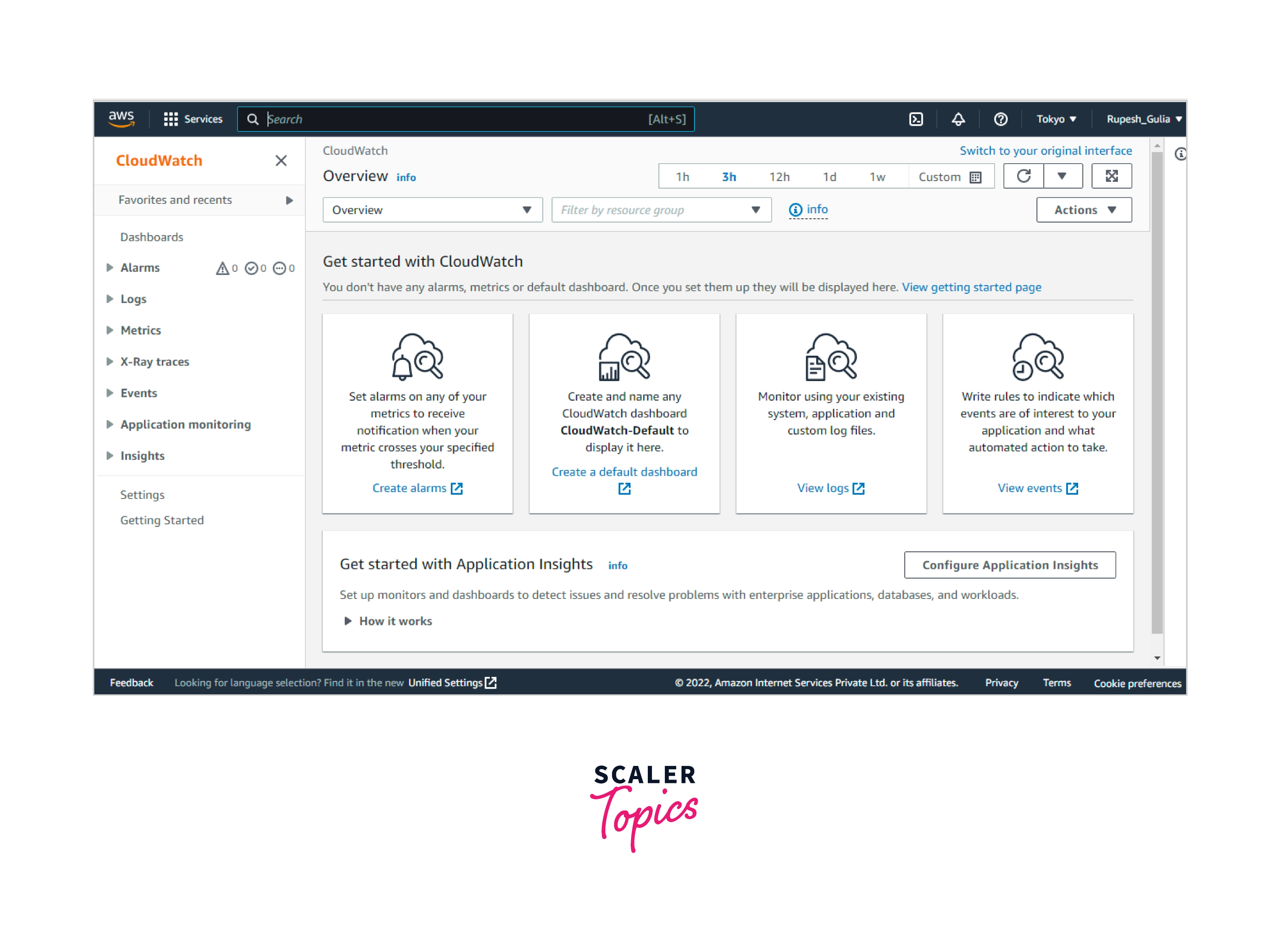Click the refresh dashboard icon
The image size is (1288, 925).
coord(1023,176)
